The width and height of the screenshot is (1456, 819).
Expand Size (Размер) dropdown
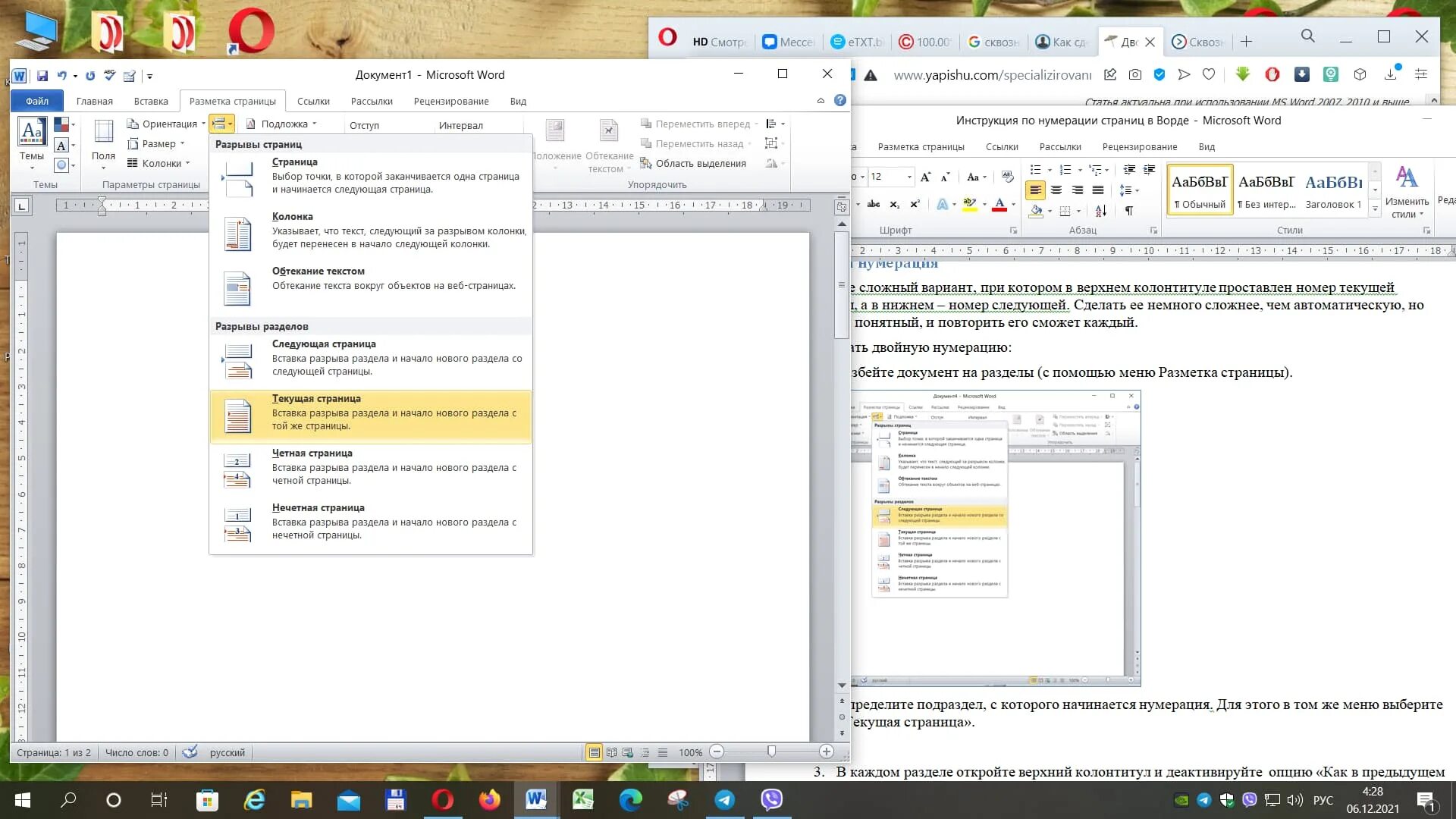click(155, 143)
